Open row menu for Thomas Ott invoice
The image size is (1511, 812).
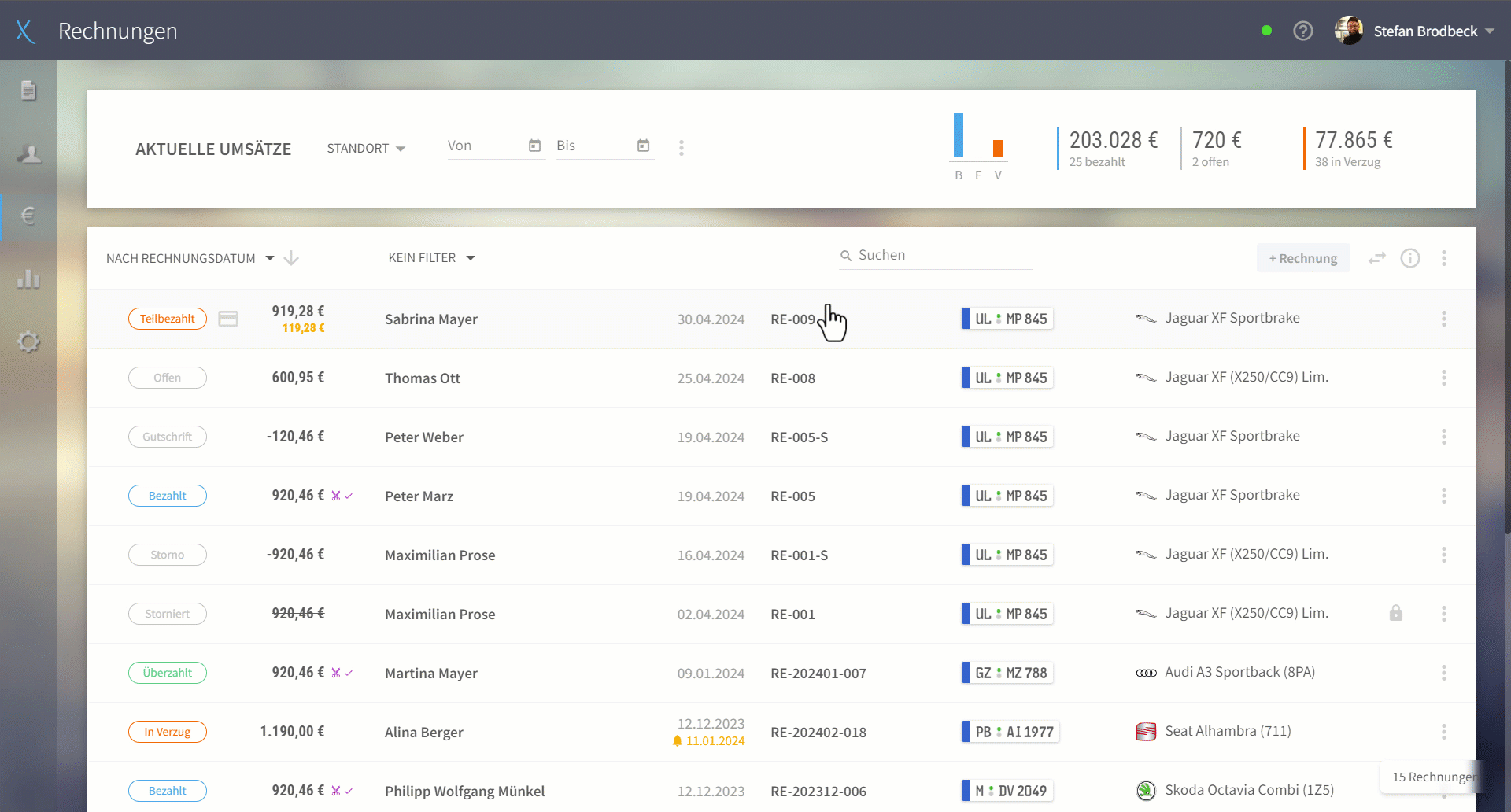[1444, 378]
